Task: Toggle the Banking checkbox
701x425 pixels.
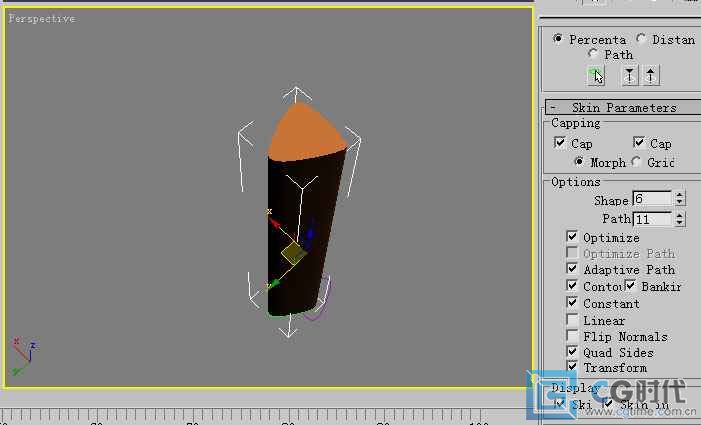Action: [630, 285]
